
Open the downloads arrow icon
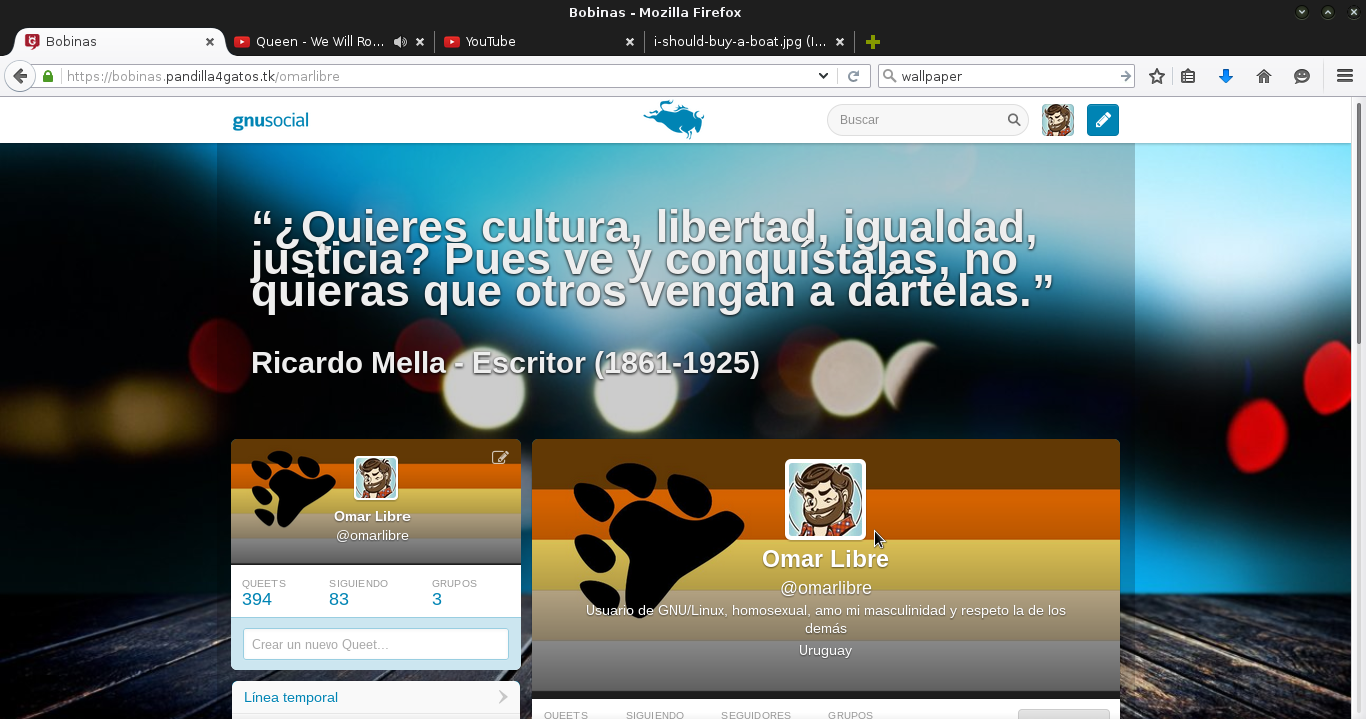pos(1226,76)
